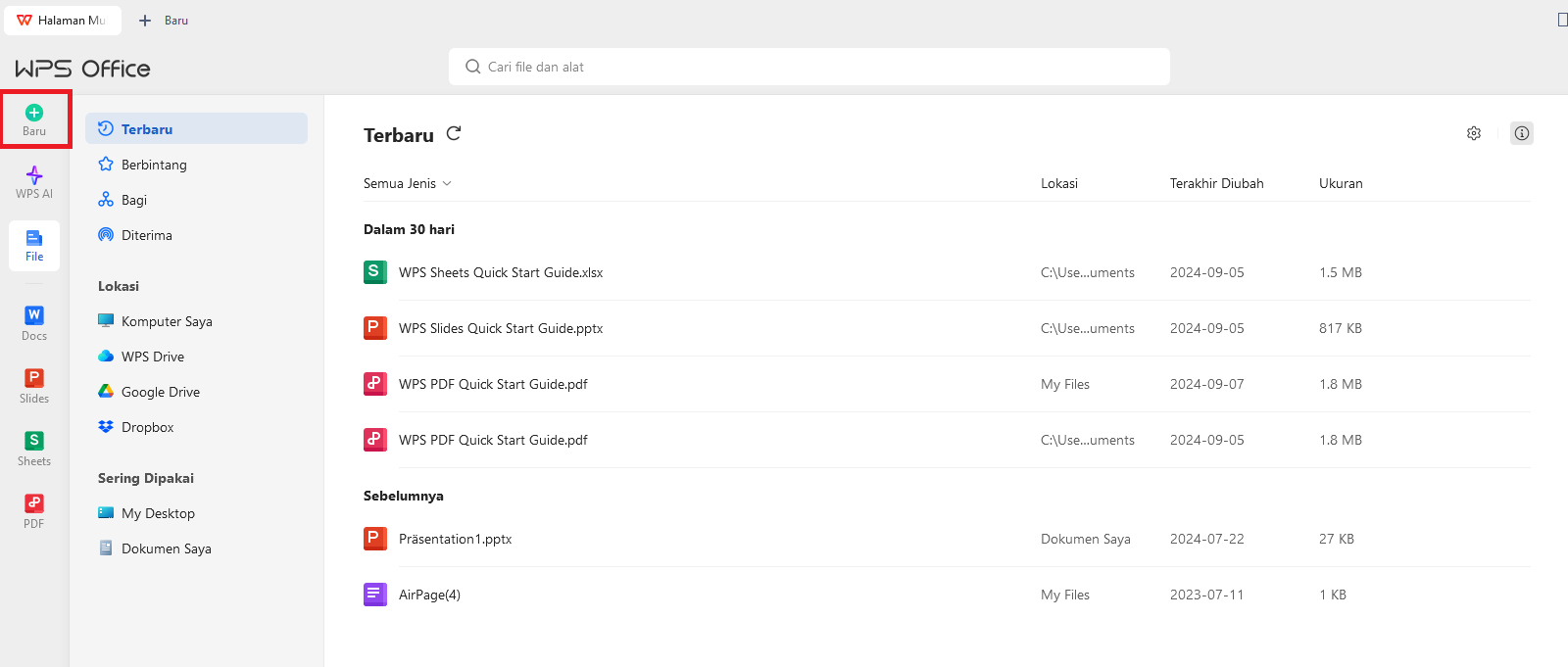Image resolution: width=1568 pixels, height=667 pixels.
Task: Open WPS Slides Quick Start Guide.pptx
Action: coord(501,328)
